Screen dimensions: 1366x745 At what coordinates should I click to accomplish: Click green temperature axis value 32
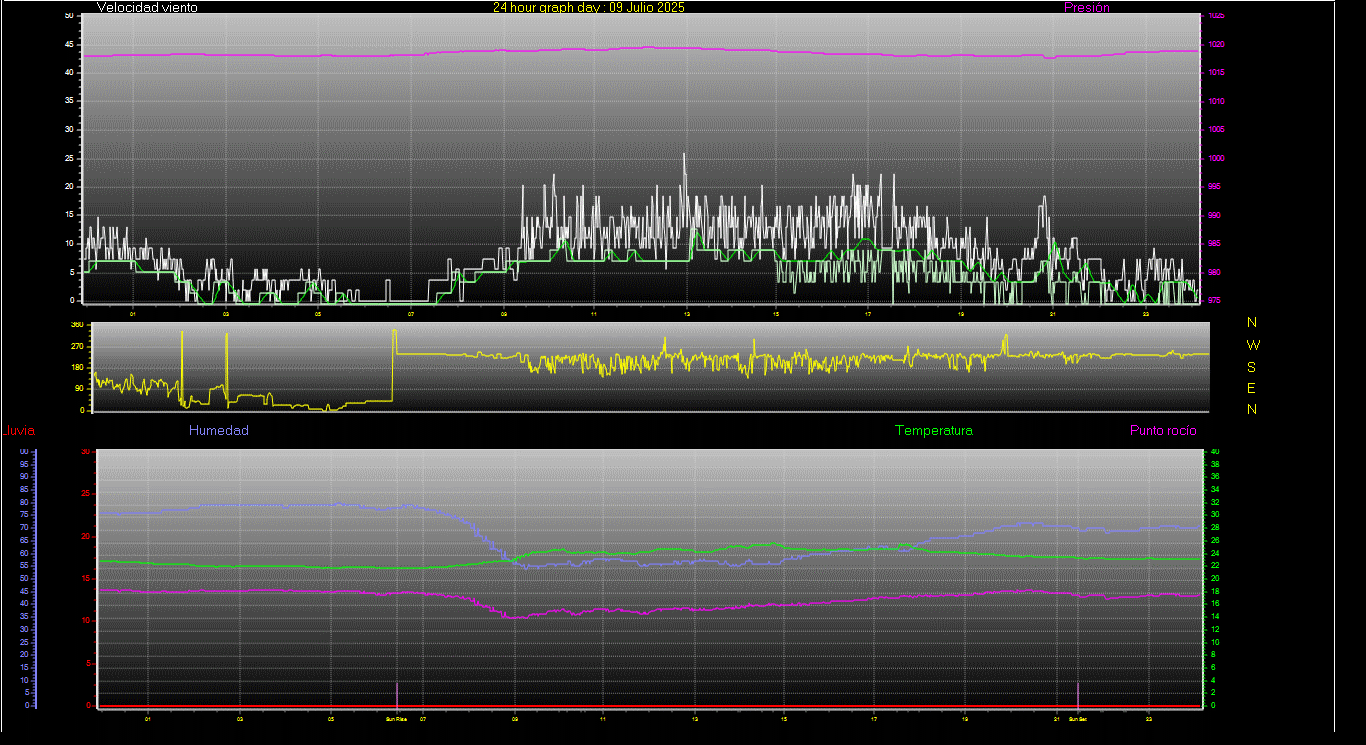click(1215, 503)
